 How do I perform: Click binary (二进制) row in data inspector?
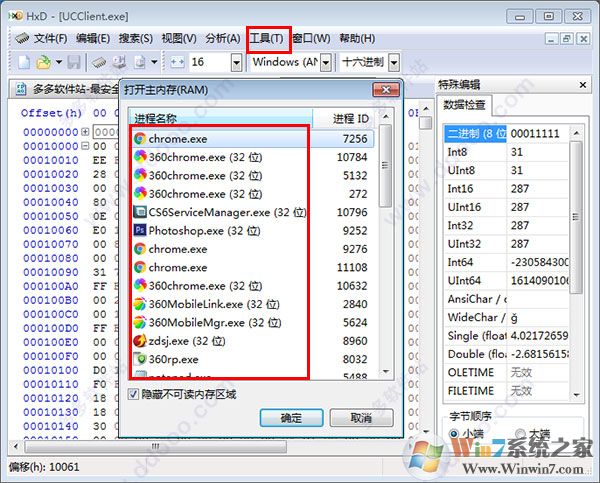point(506,133)
